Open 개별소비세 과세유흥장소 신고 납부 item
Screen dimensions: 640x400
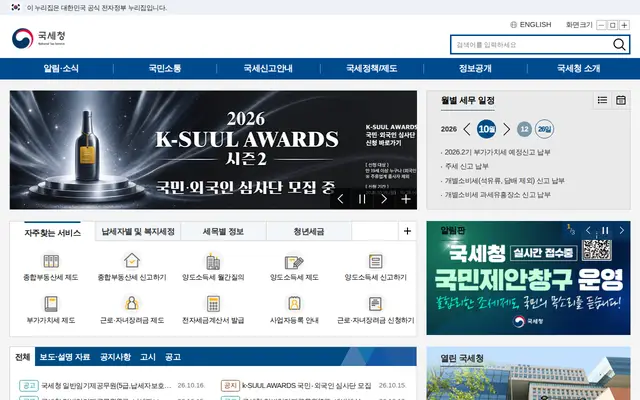pyautogui.click(x=497, y=195)
